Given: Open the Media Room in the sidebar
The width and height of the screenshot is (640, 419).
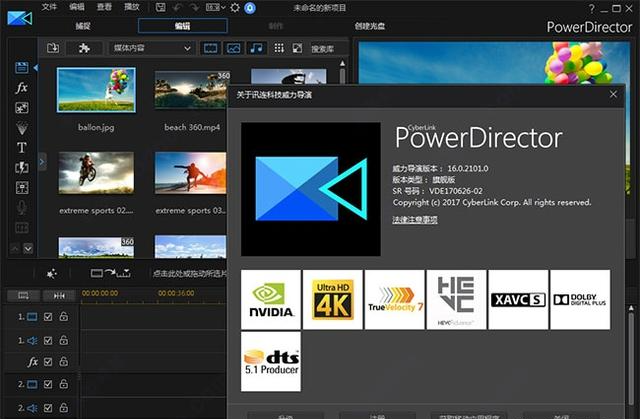Looking at the screenshot, I should tap(22, 68).
